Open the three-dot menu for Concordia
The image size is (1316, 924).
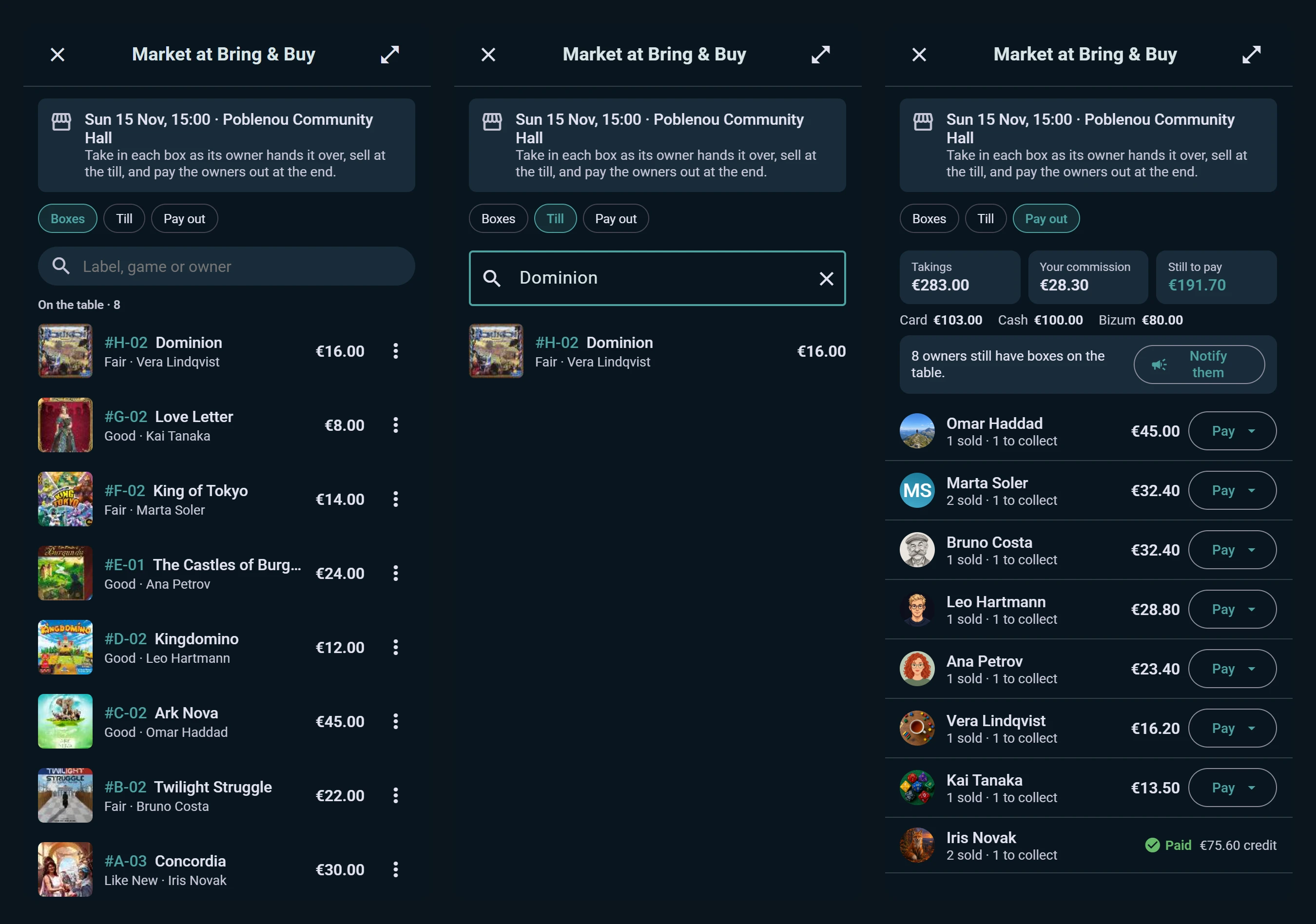395,869
